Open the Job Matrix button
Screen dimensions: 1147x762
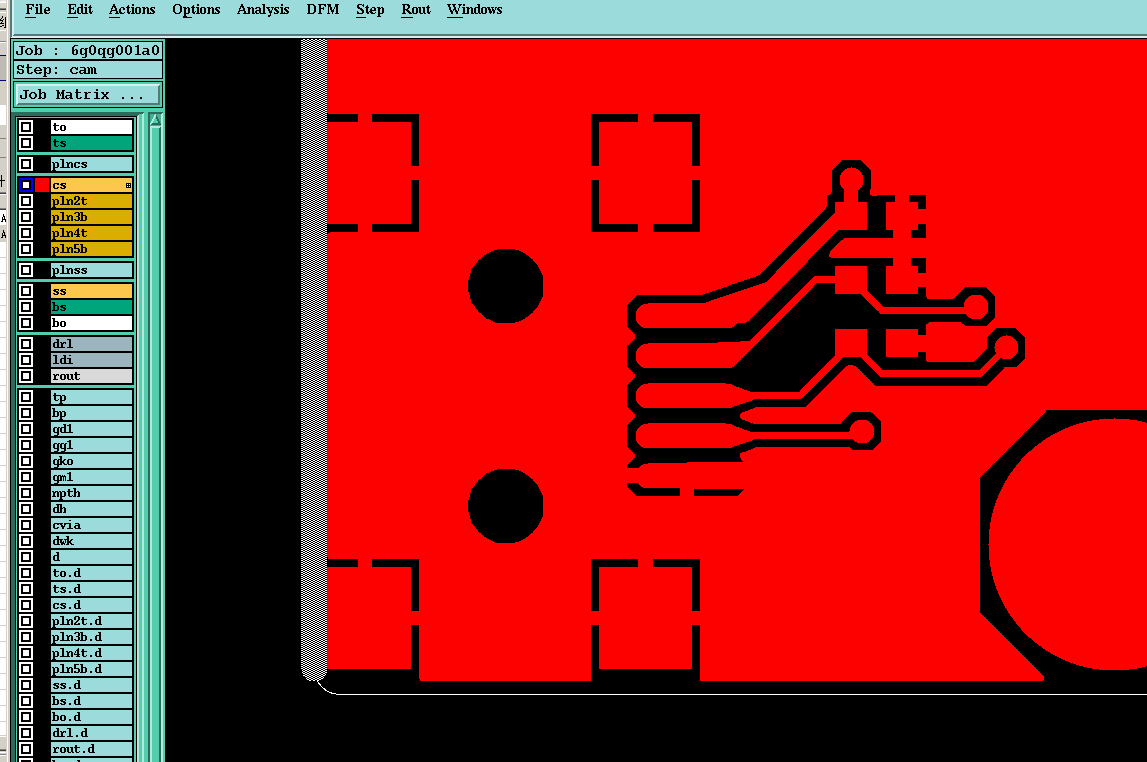[x=88, y=94]
